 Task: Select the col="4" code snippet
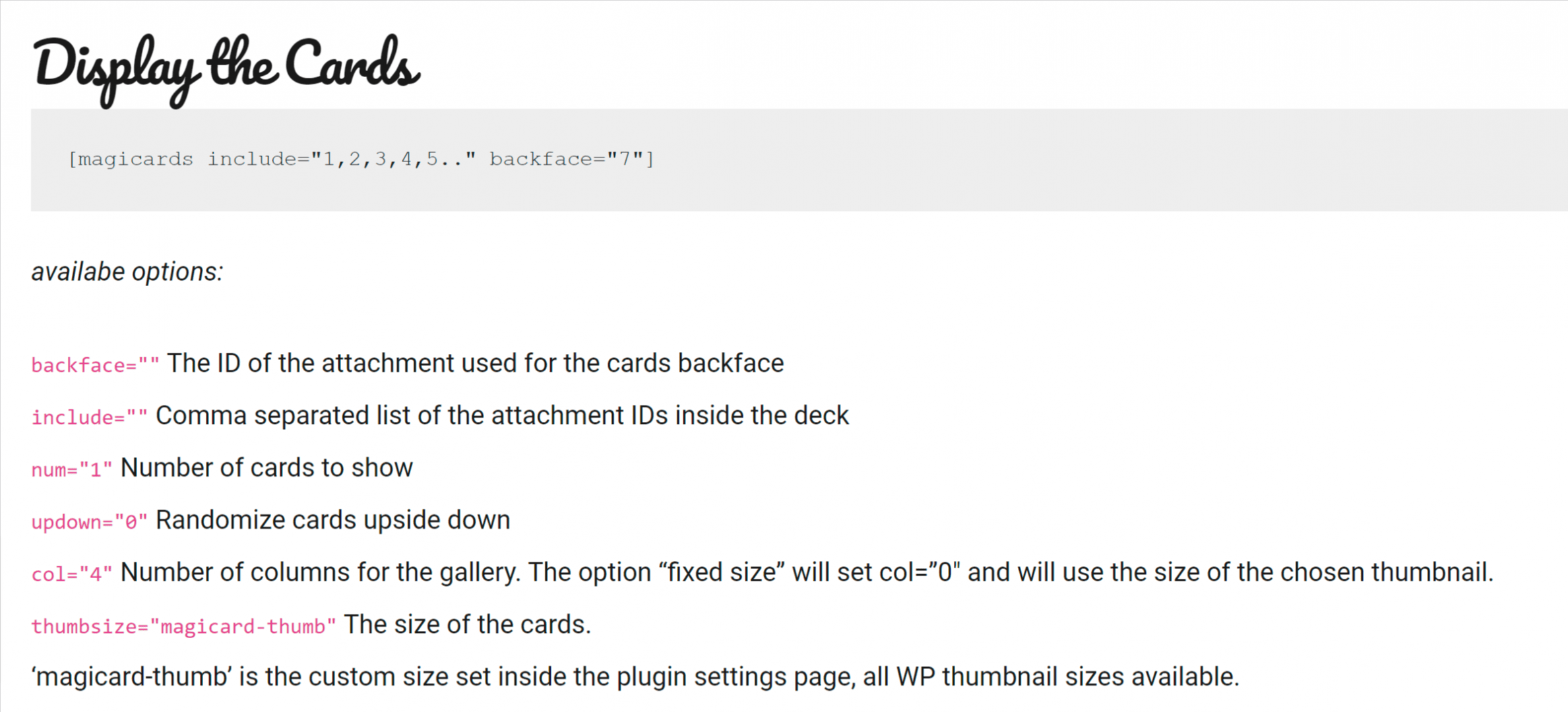(x=72, y=574)
